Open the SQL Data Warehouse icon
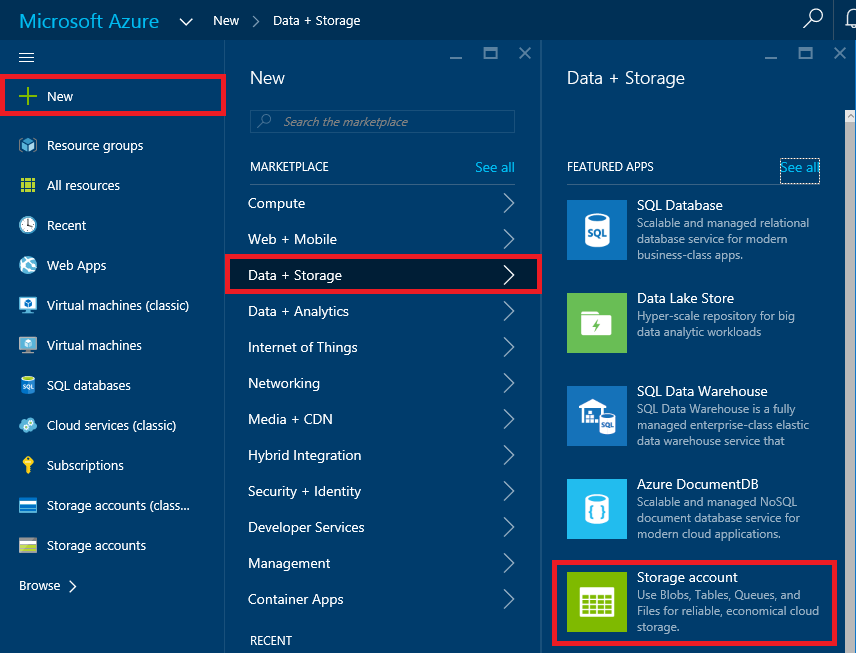Viewport: 856px width, 653px height. tap(596, 415)
